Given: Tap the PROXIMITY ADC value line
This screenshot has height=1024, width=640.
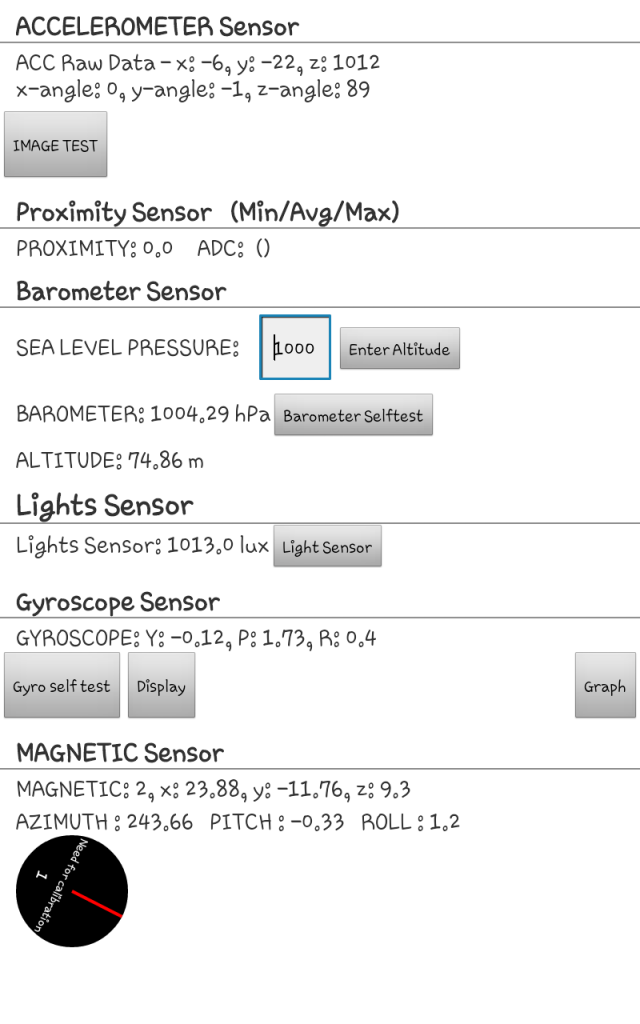Looking at the screenshot, I should 143,248.
